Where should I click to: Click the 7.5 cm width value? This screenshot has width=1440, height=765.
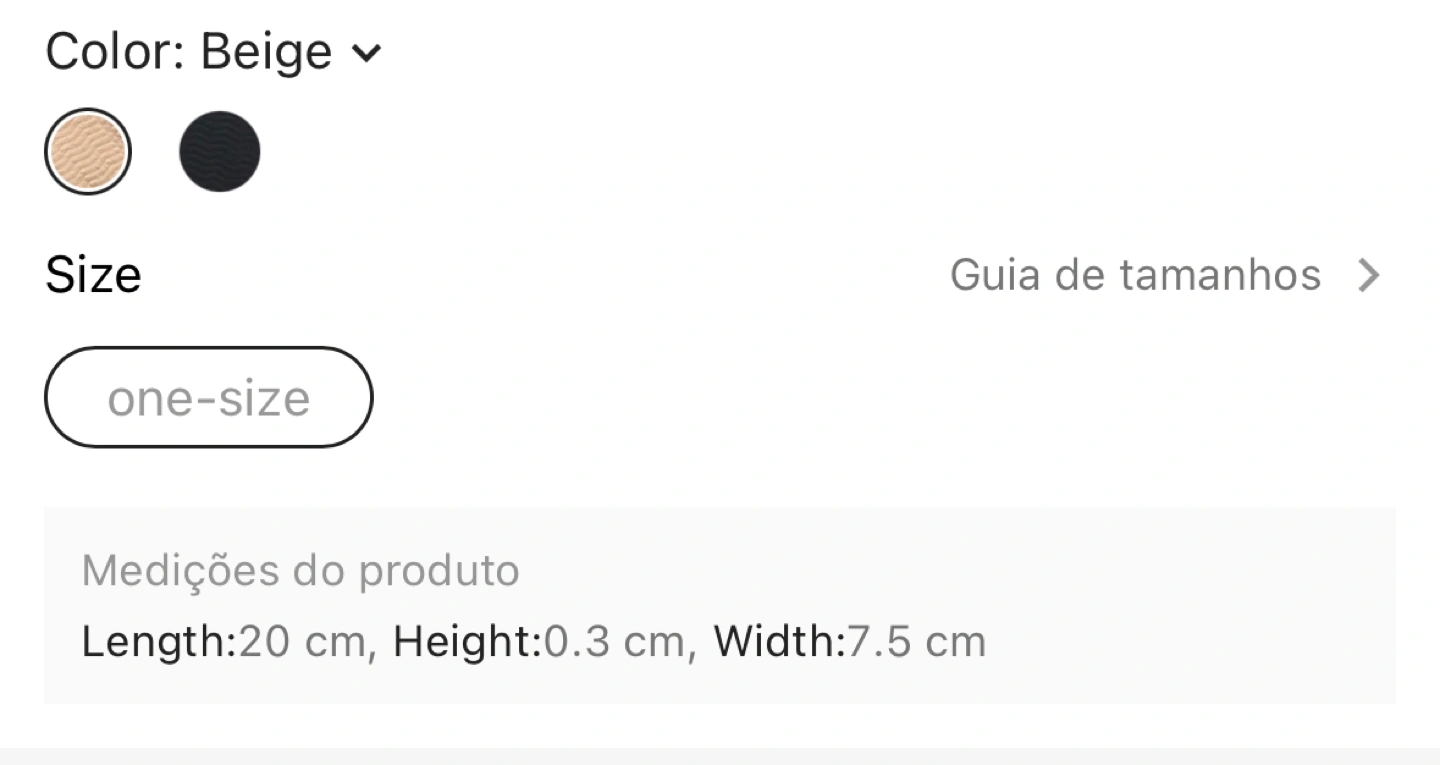(916, 641)
